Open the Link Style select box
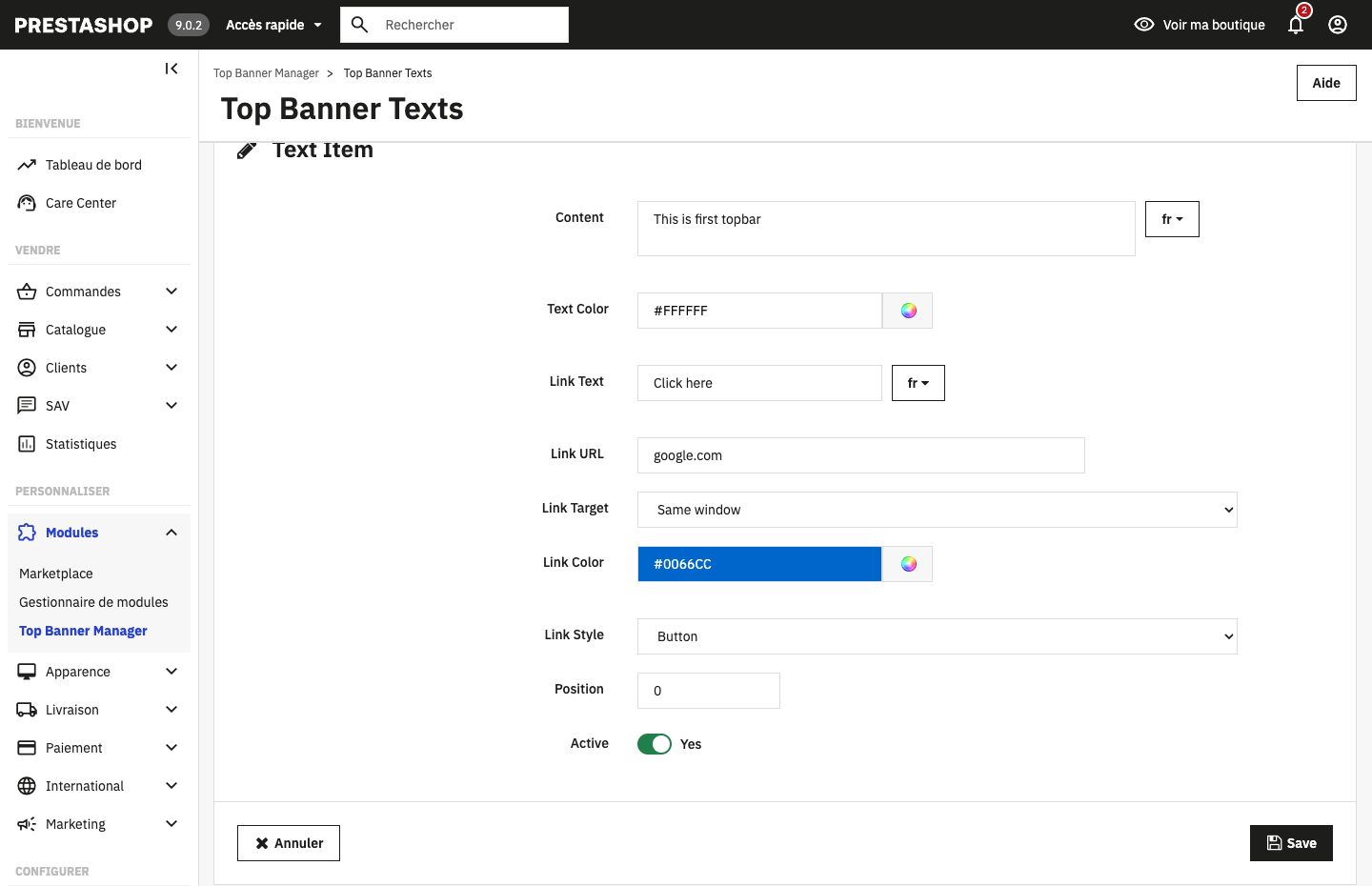Screen dimensions: 1372x886 click(x=938, y=636)
